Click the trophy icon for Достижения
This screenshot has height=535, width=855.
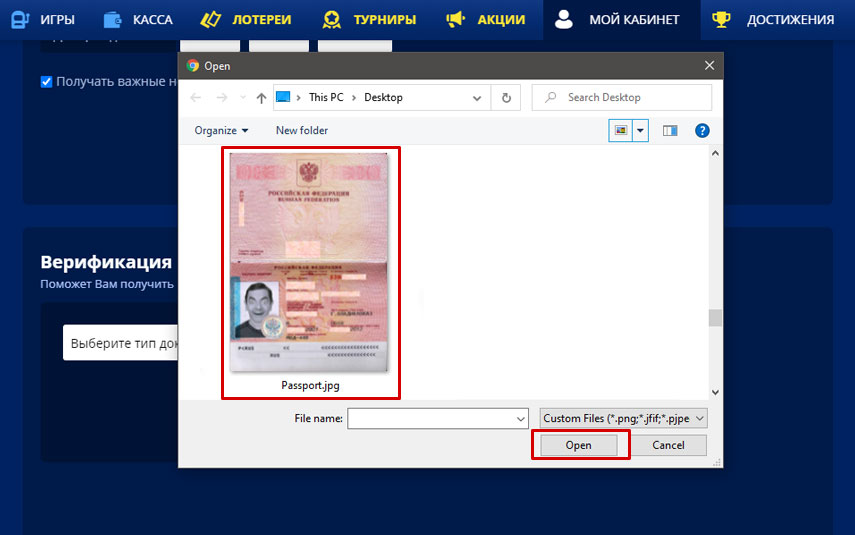pos(720,19)
